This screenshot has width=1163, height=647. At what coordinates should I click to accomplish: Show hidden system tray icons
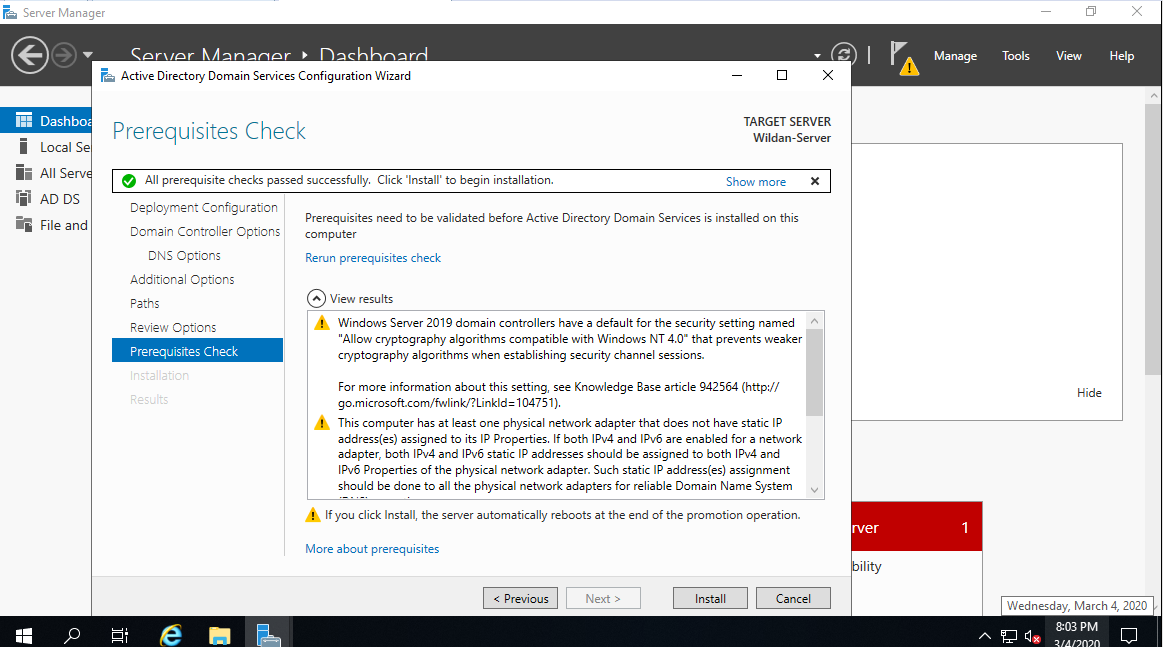(984, 636)
